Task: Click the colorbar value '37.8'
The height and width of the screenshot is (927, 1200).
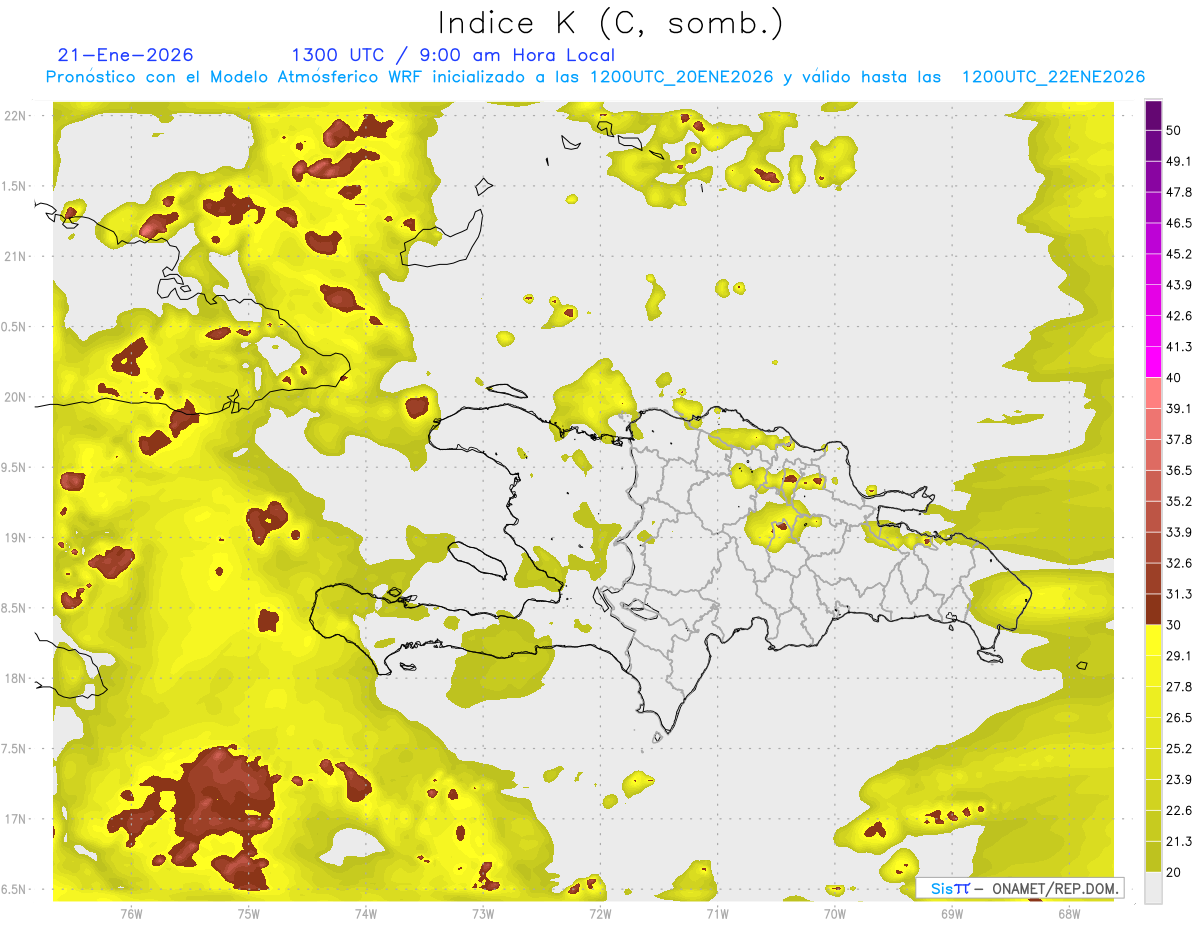Action: click(1179, 439)
